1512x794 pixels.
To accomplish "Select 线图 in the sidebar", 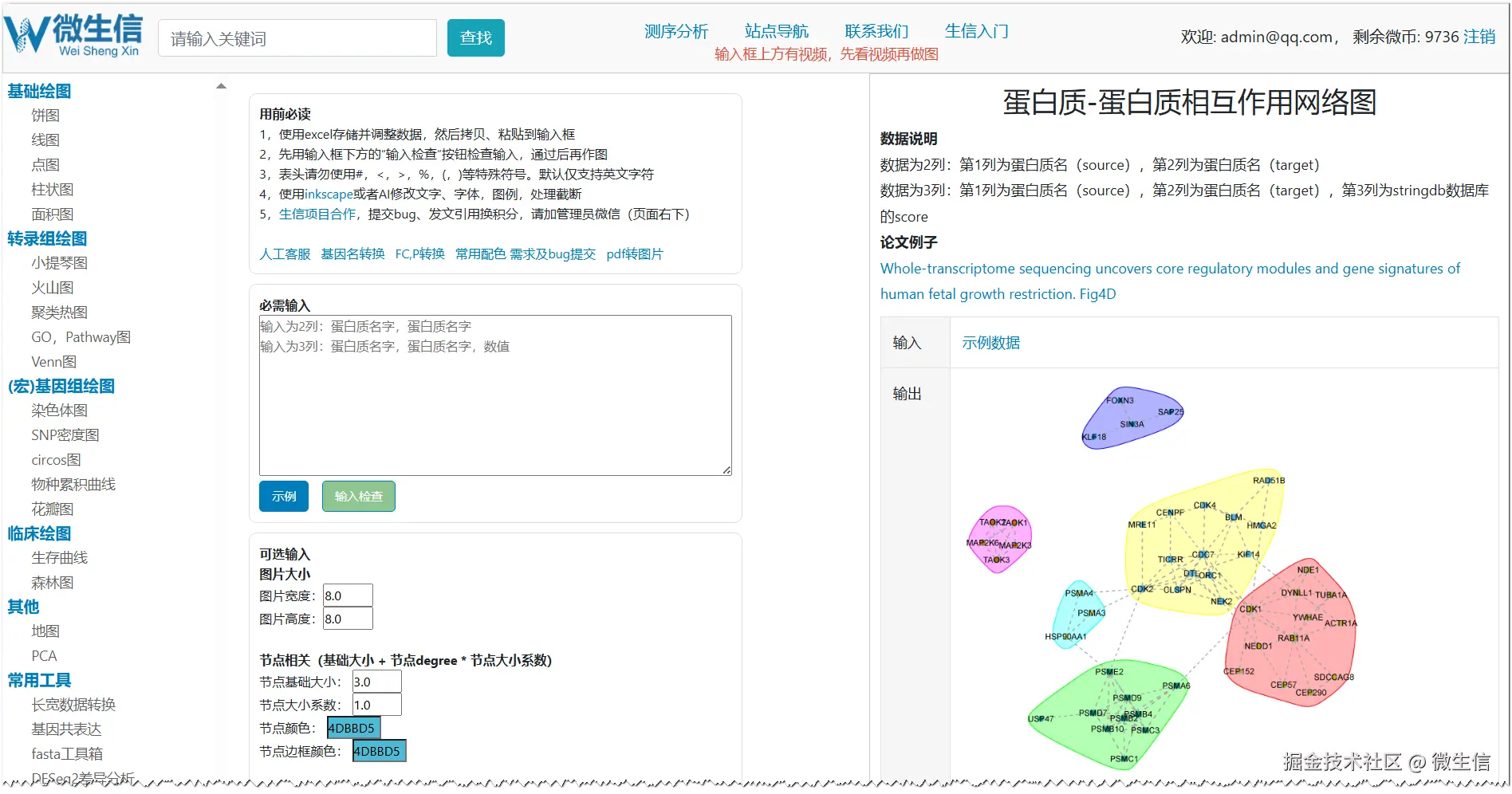I will tap(45, 140).
